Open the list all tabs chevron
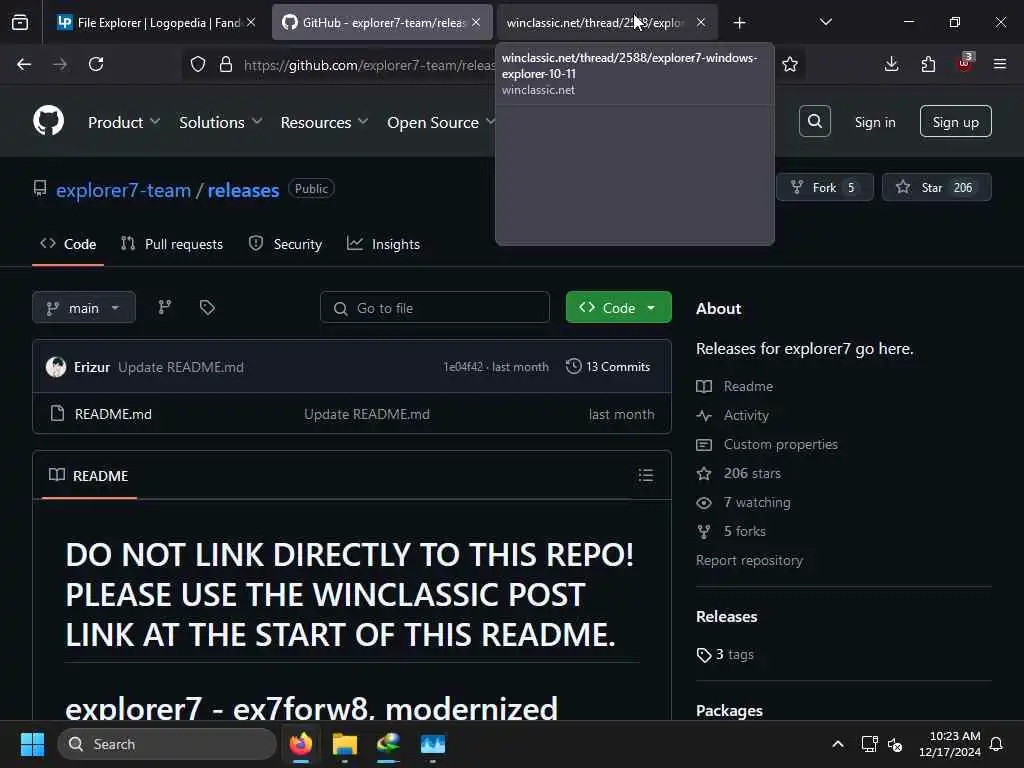The height and width of the screenshot is (768, 1024). point(826,22)
